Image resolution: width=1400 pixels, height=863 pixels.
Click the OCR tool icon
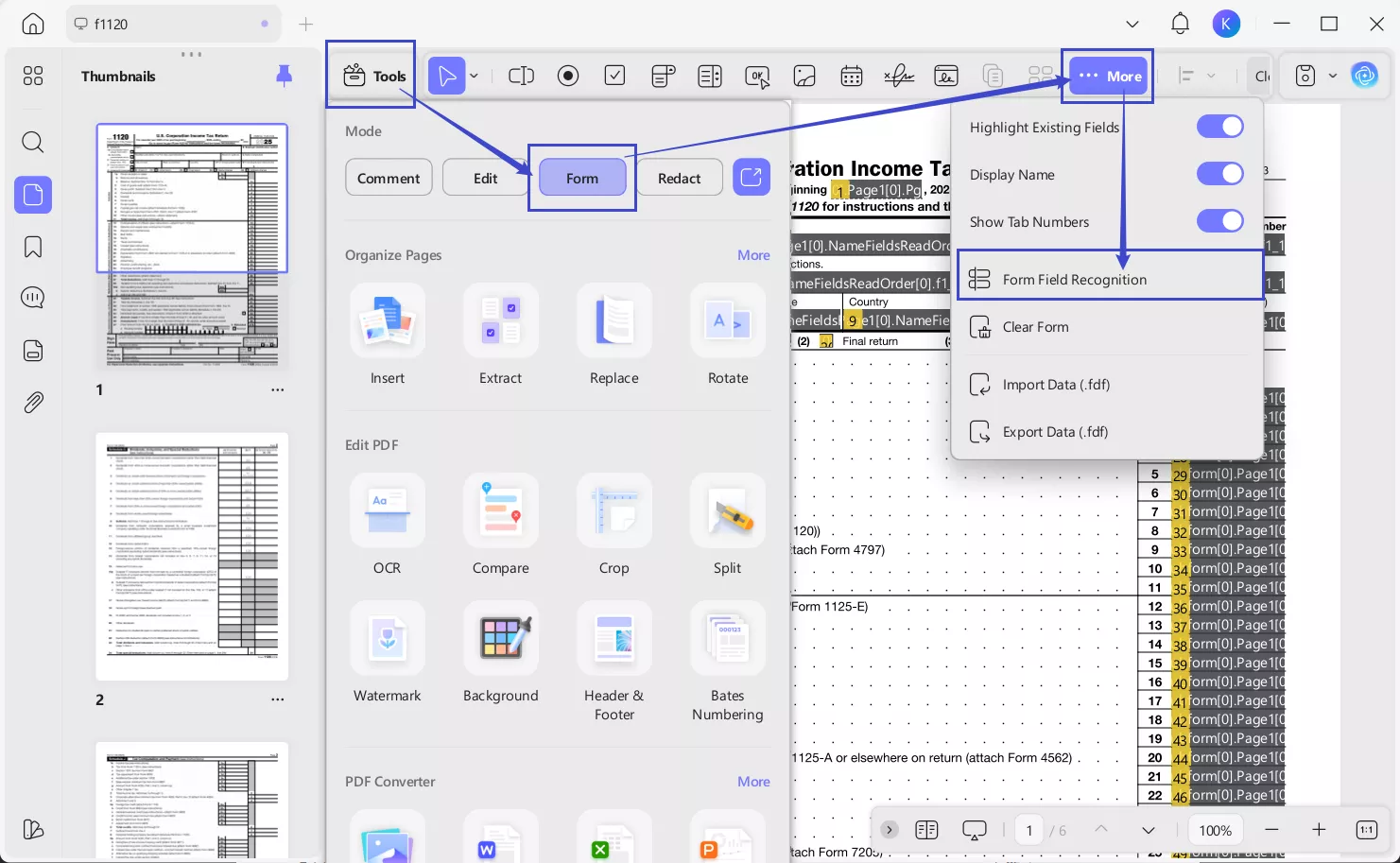pyautogui.click(x=387, y=511)
